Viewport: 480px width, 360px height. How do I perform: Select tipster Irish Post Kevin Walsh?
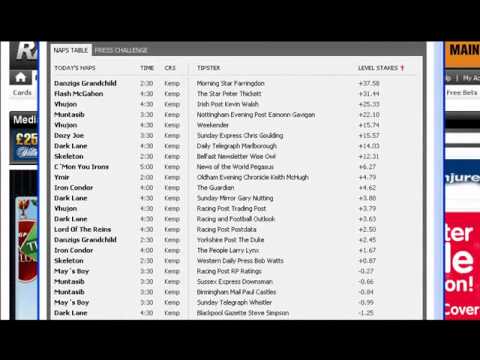228,104
